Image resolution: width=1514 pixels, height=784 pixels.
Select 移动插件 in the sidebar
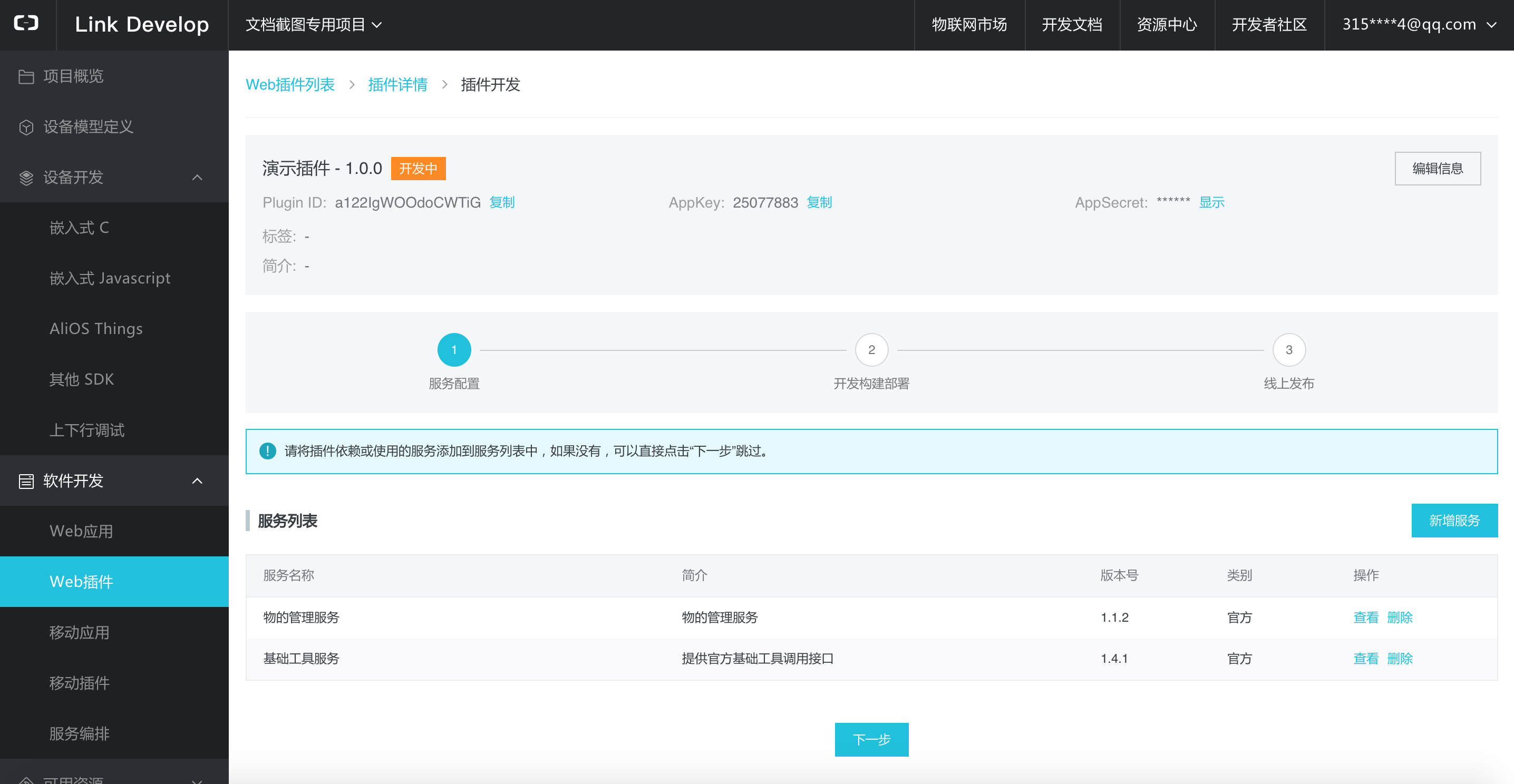(x=114, y=683)
